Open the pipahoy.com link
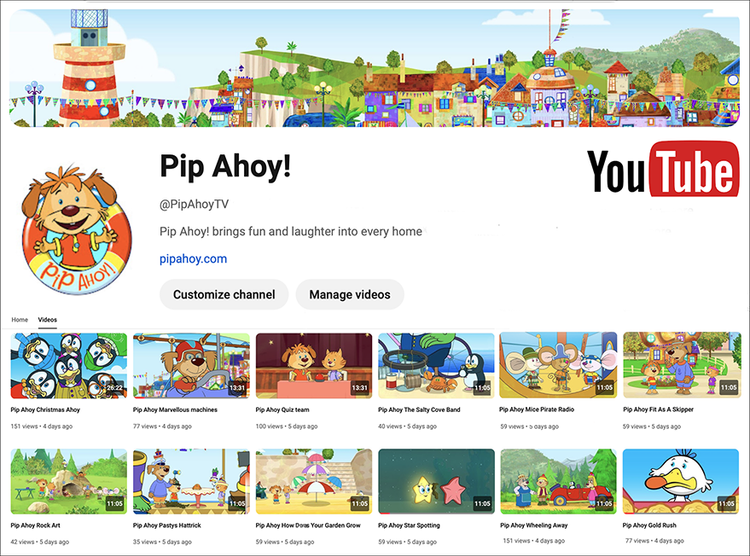750x556 pixels. click(193, 259)
